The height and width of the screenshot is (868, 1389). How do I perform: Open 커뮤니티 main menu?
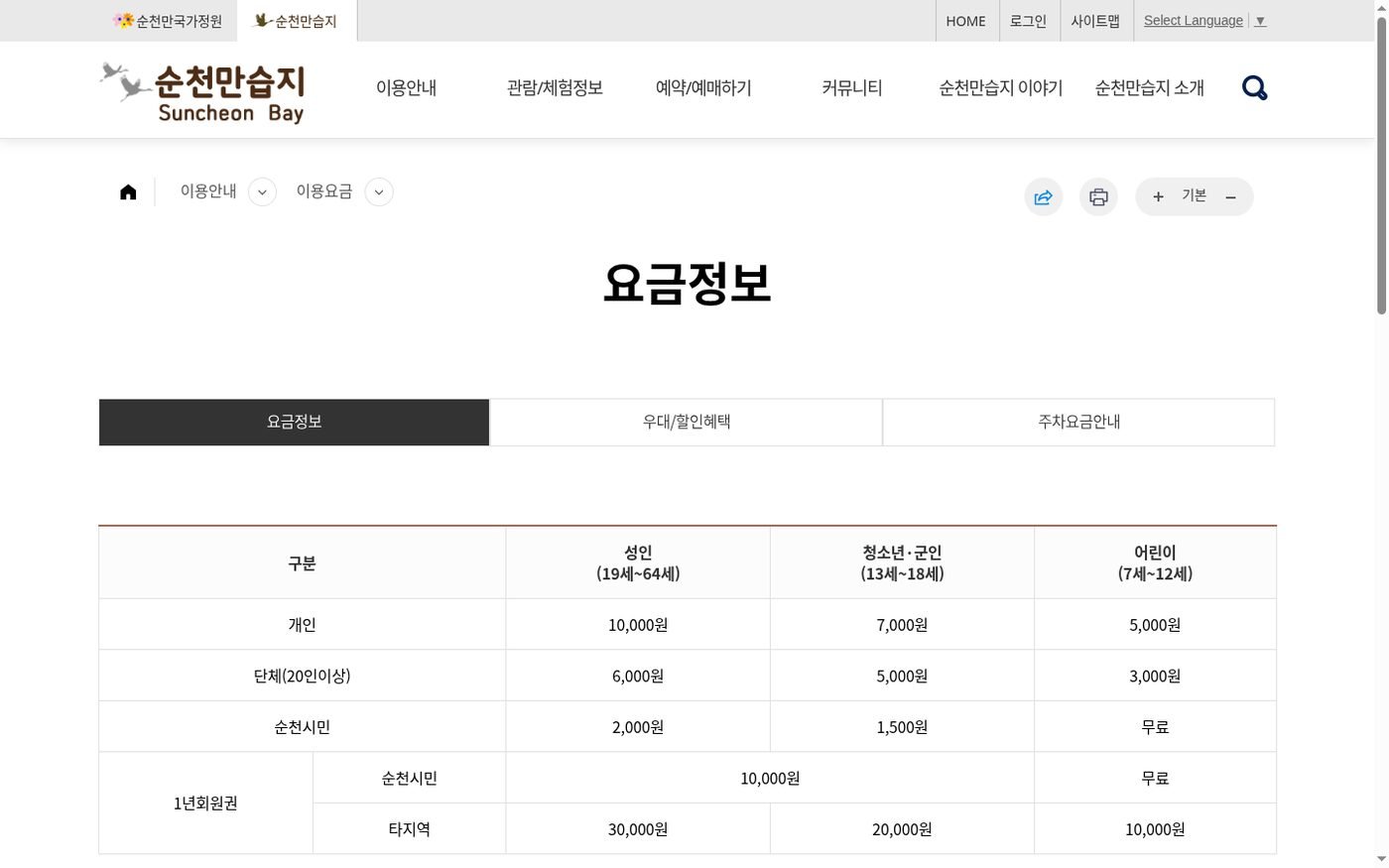point(852,88)
